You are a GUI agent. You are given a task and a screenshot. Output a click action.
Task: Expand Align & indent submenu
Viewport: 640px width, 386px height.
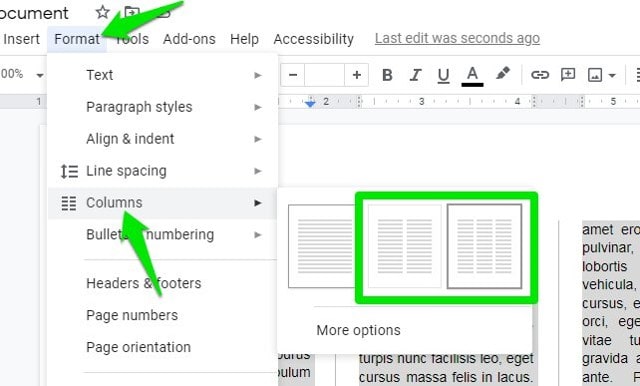[162, 139]
